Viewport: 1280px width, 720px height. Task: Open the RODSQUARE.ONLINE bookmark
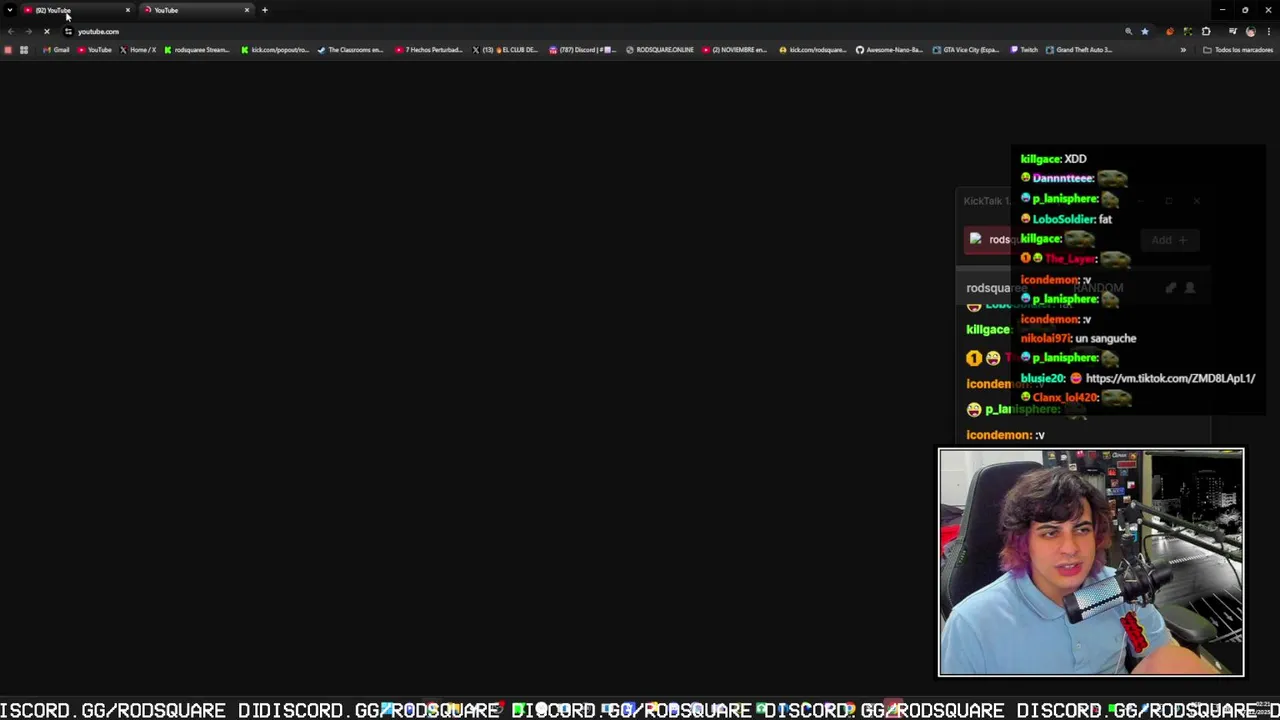click(x=660, y=50)
